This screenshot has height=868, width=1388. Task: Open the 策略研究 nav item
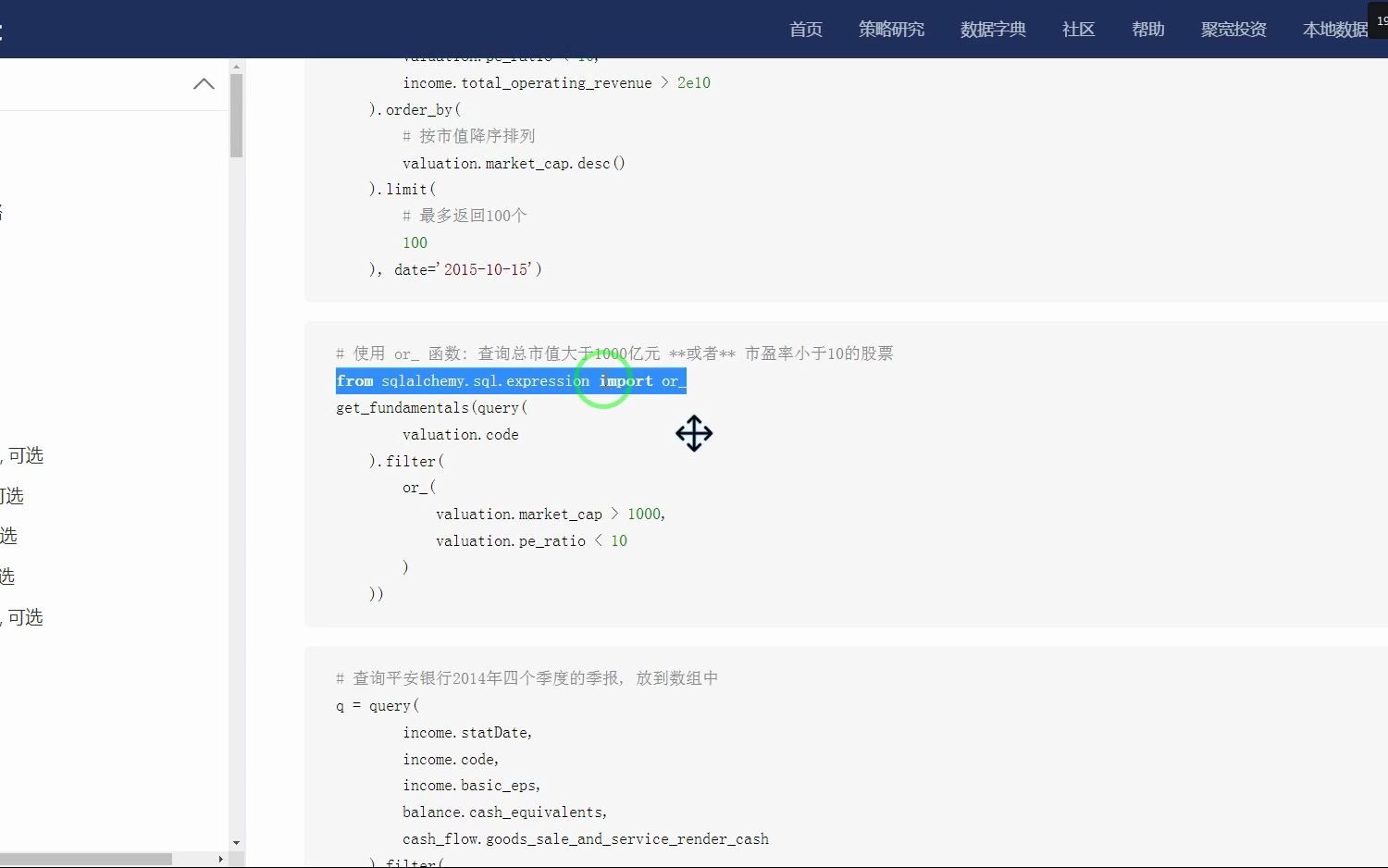891,30
